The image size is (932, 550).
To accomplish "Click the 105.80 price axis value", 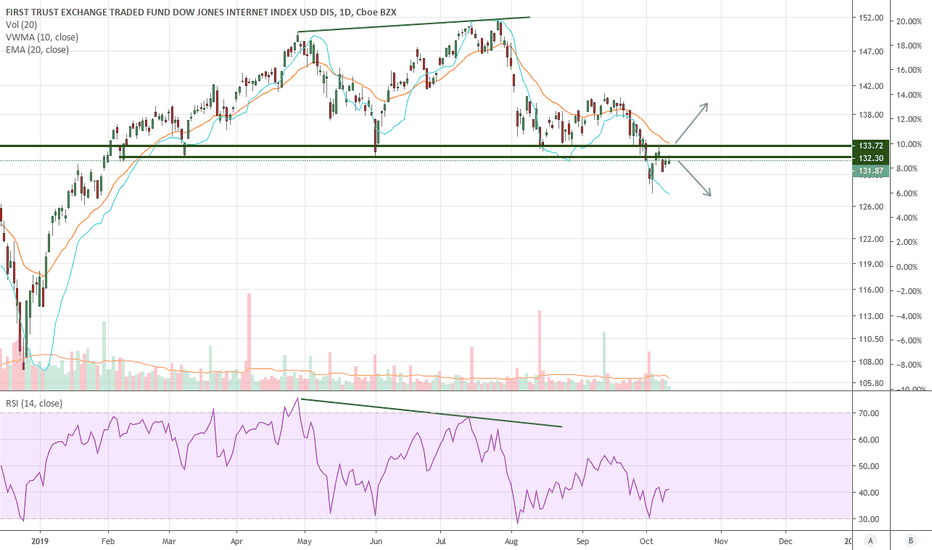I will tap(871, 384).
